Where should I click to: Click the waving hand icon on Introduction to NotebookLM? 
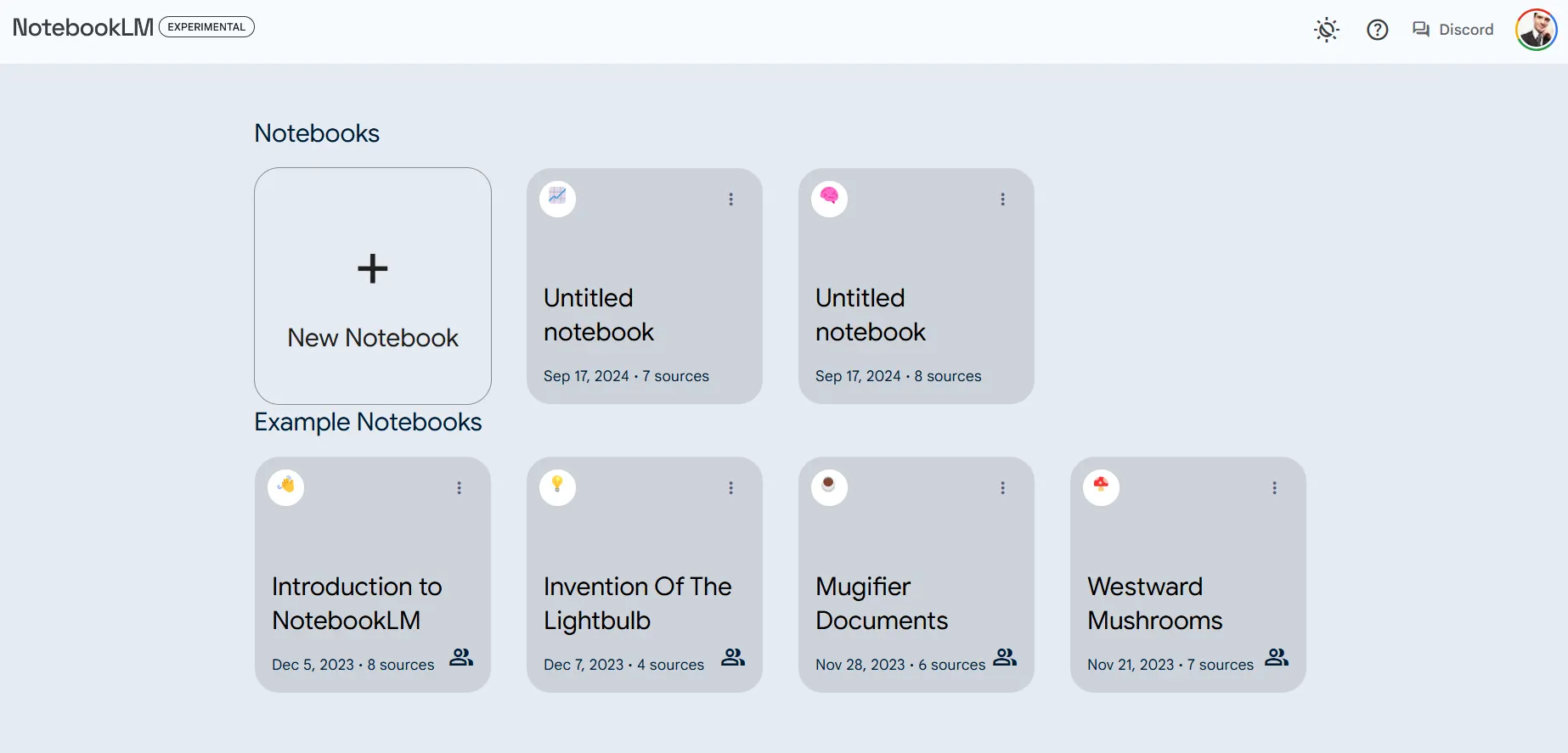(x=286, y=487)
